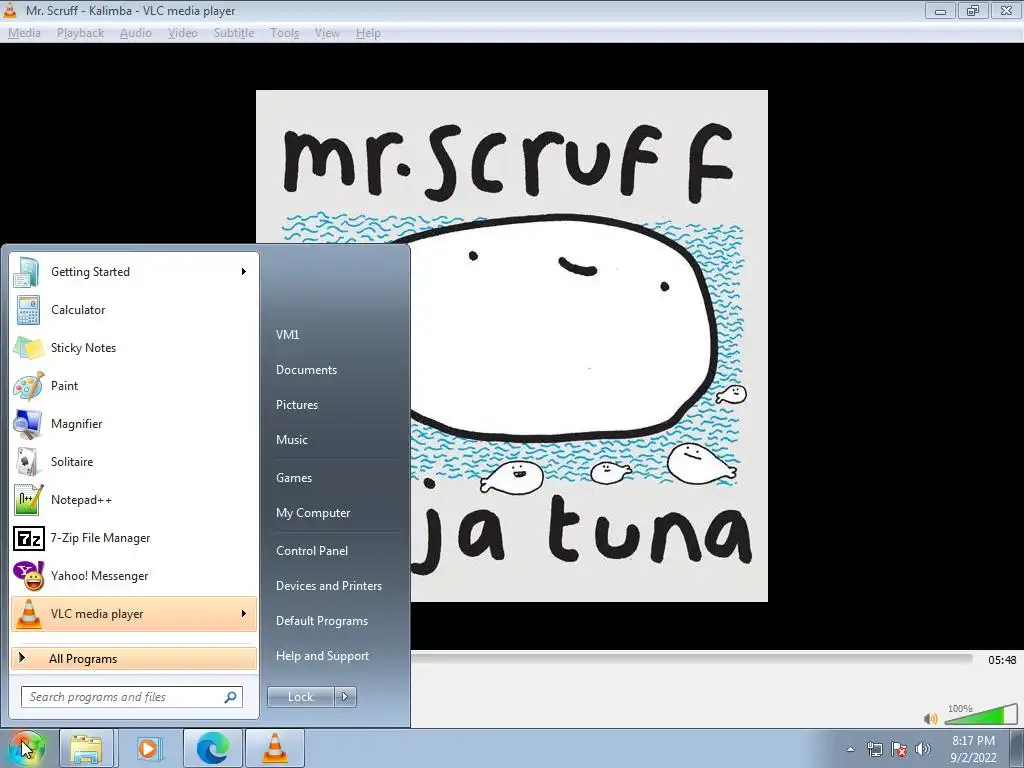Expand Getting Started submenu arrow
Image resolution: width=1024 pixels, height=768 pixels.
click(244, 272)
